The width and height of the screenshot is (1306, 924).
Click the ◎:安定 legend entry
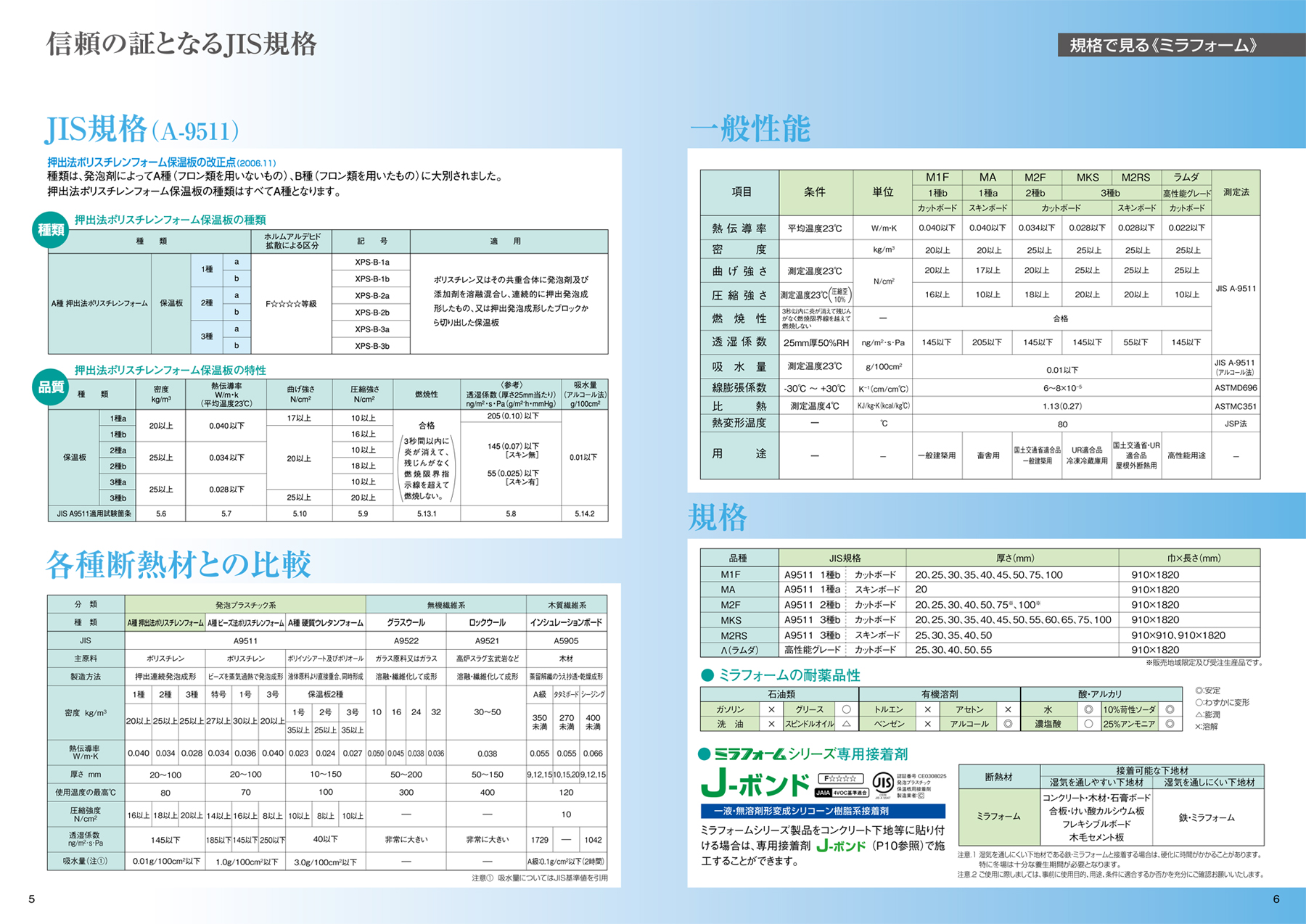click(1207, 690)
